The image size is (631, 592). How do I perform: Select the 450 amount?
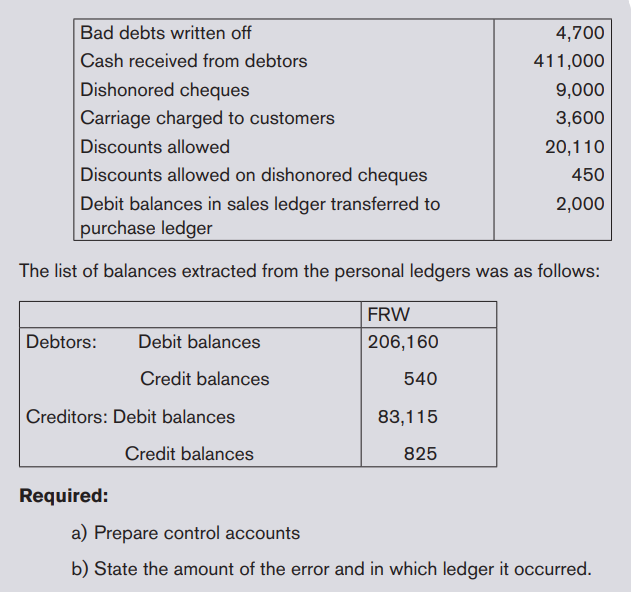(588, 175)
